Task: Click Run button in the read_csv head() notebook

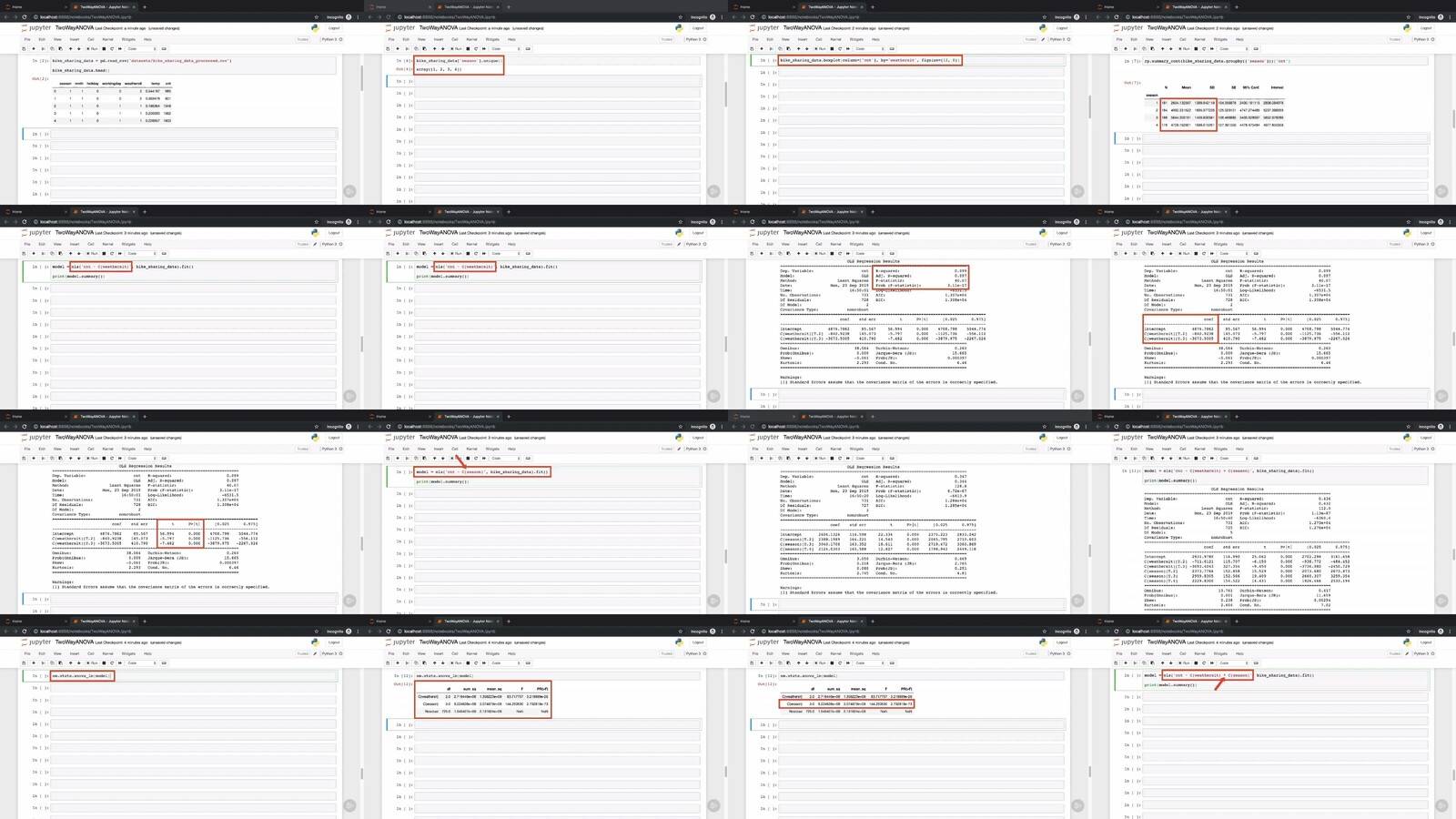Action: [92, 48]
